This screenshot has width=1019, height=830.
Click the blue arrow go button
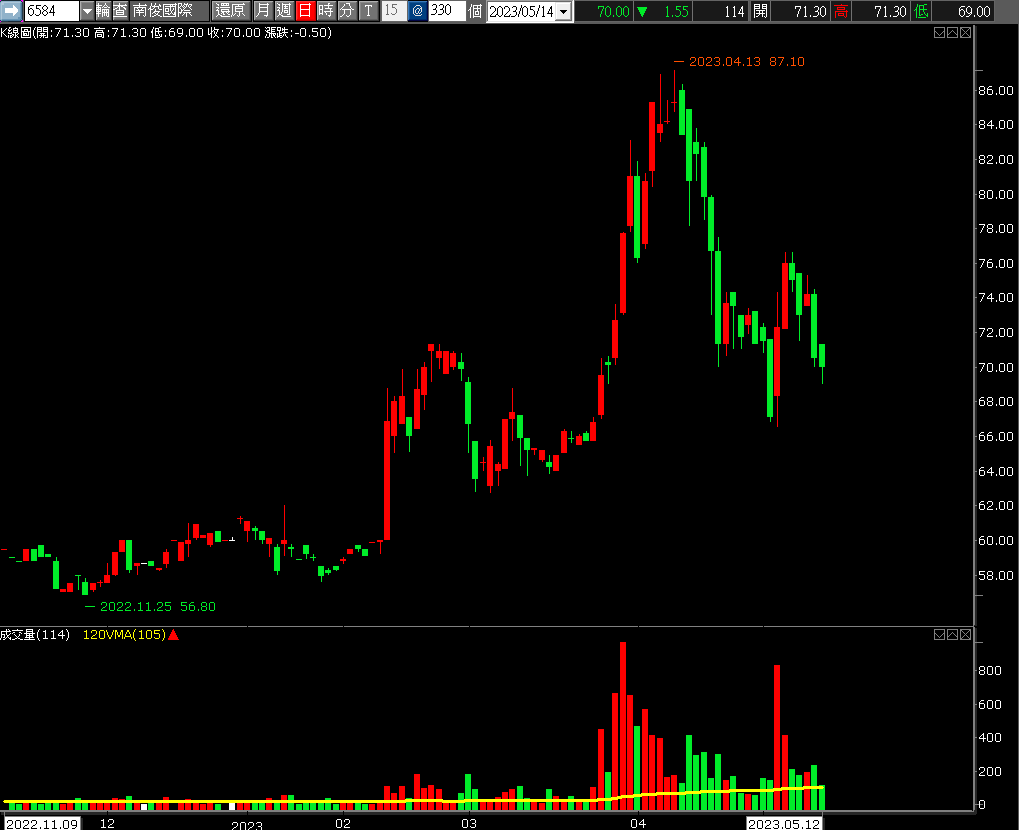click(12, 10)
